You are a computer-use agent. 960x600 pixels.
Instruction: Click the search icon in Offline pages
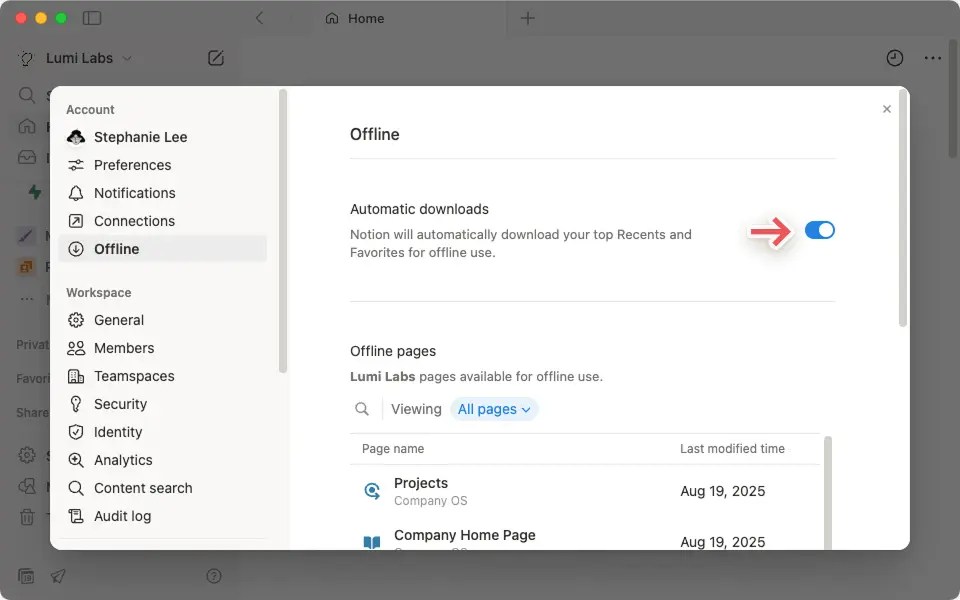click(x=362, y=409)
